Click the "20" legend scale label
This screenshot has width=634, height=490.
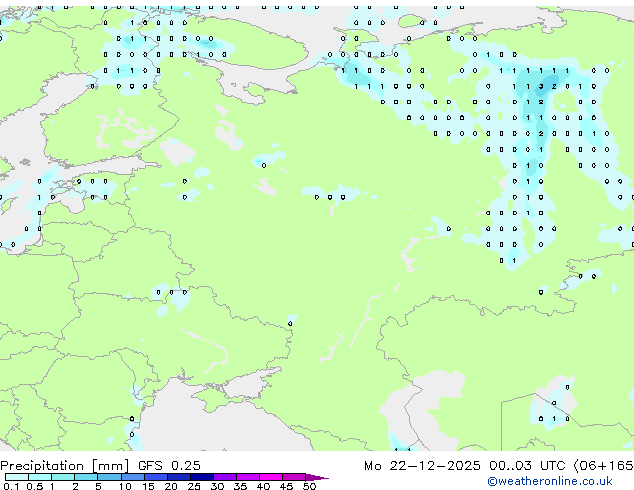point(171,486)
